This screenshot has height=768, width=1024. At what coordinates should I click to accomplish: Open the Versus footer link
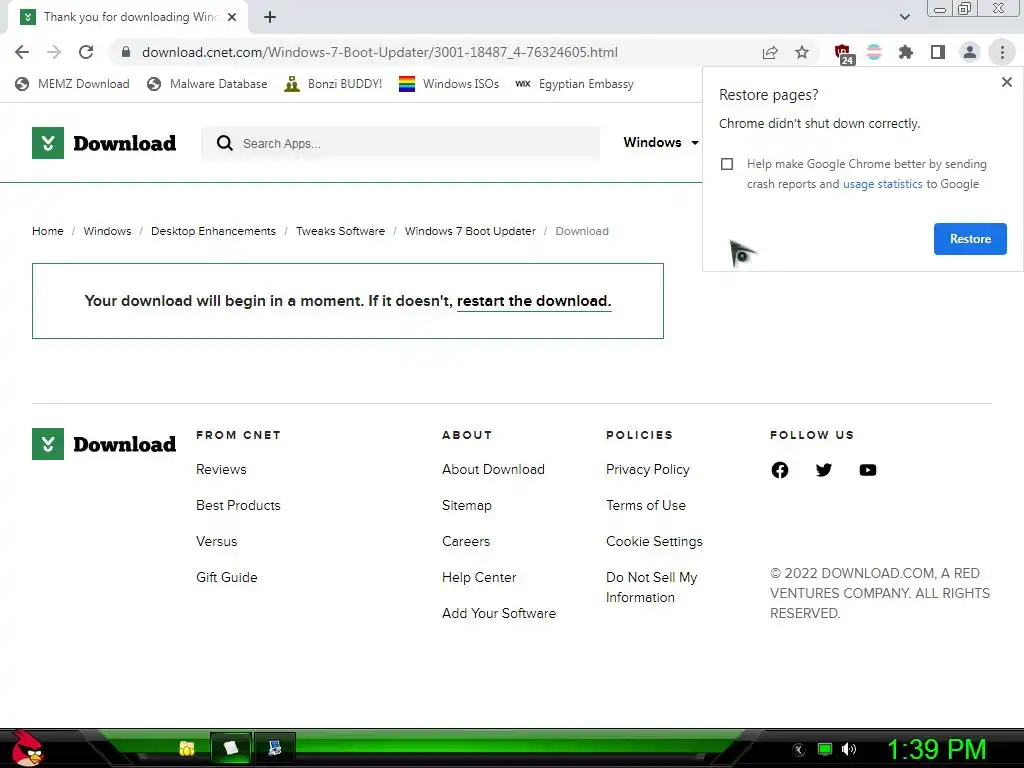pos(217,541)
